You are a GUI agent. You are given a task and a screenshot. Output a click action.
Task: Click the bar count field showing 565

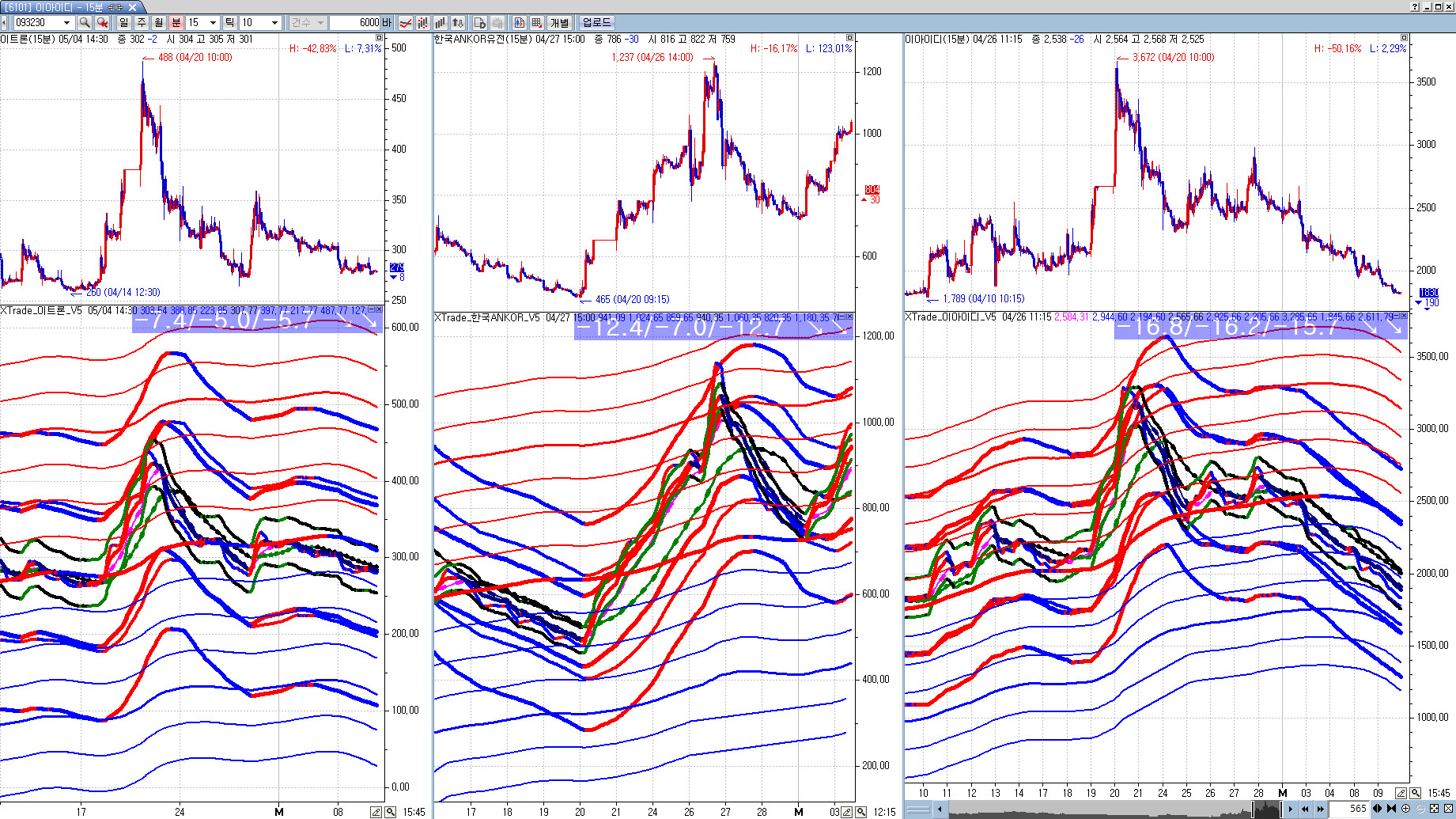point(1351,809)
